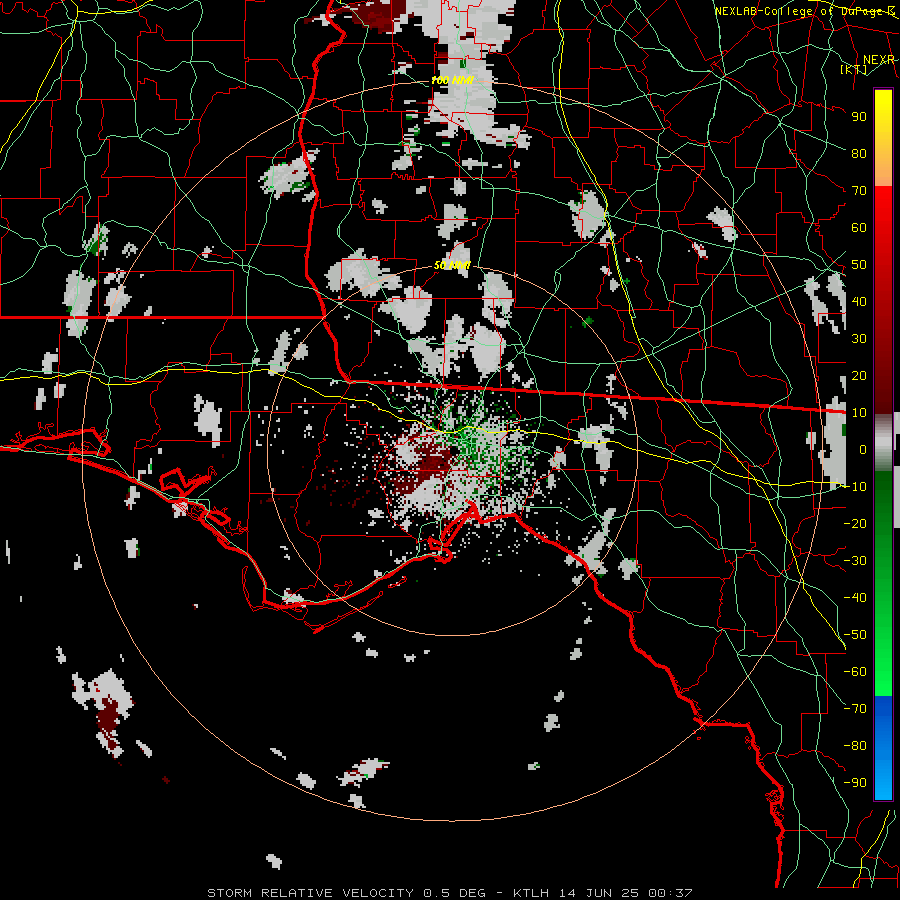Click the -60 value on velocity scale
The width and height of the screenshot is (900, 900).
(855, 672)
